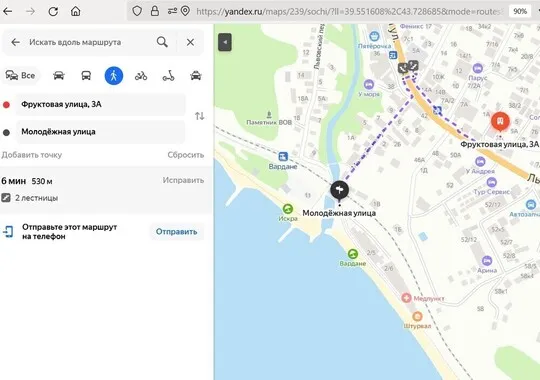Click the bus stop icon near Пятёрочка
540x380 pixels.
click(x=393, y=55)
